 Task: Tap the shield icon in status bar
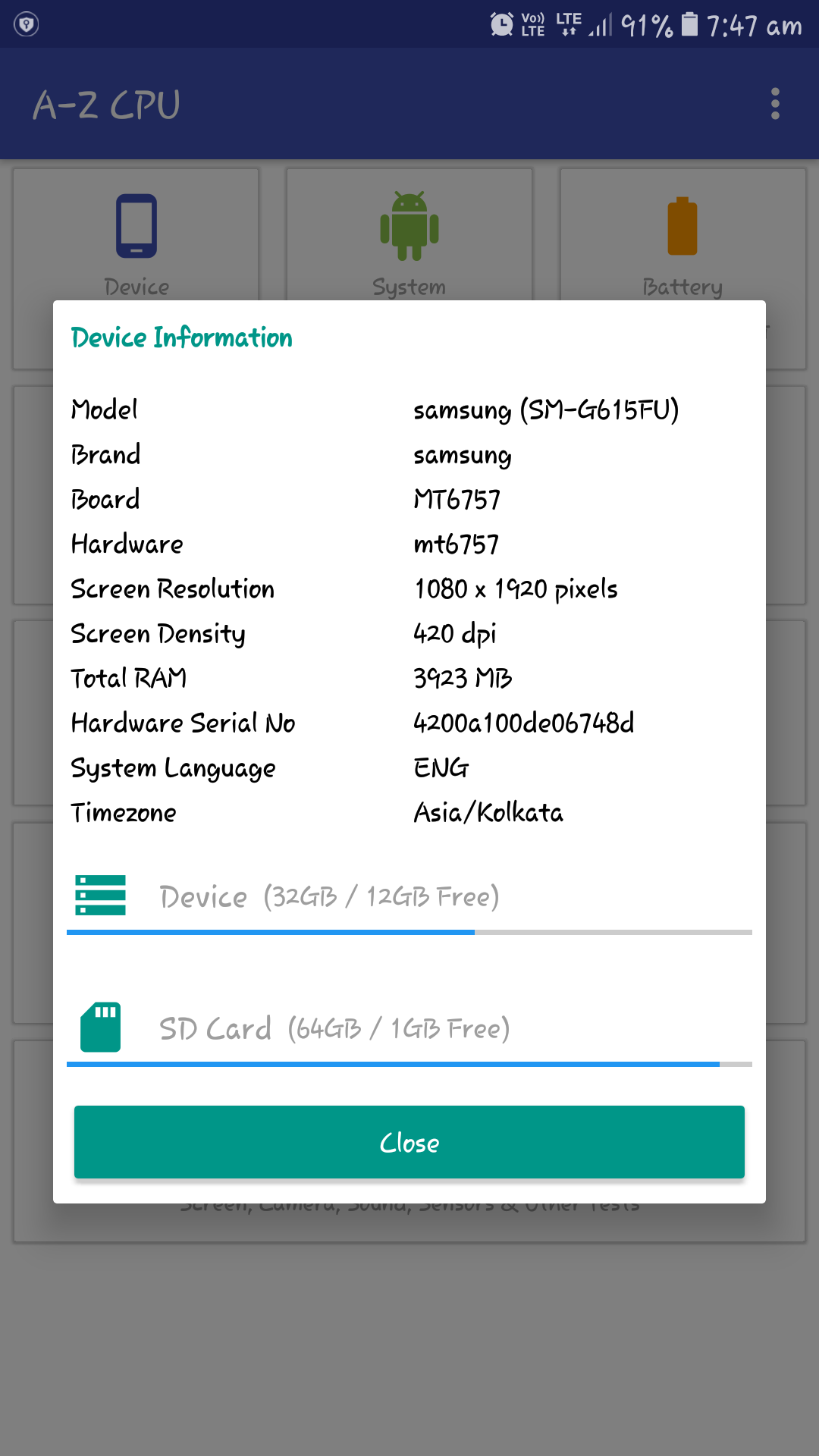[27, 24]
